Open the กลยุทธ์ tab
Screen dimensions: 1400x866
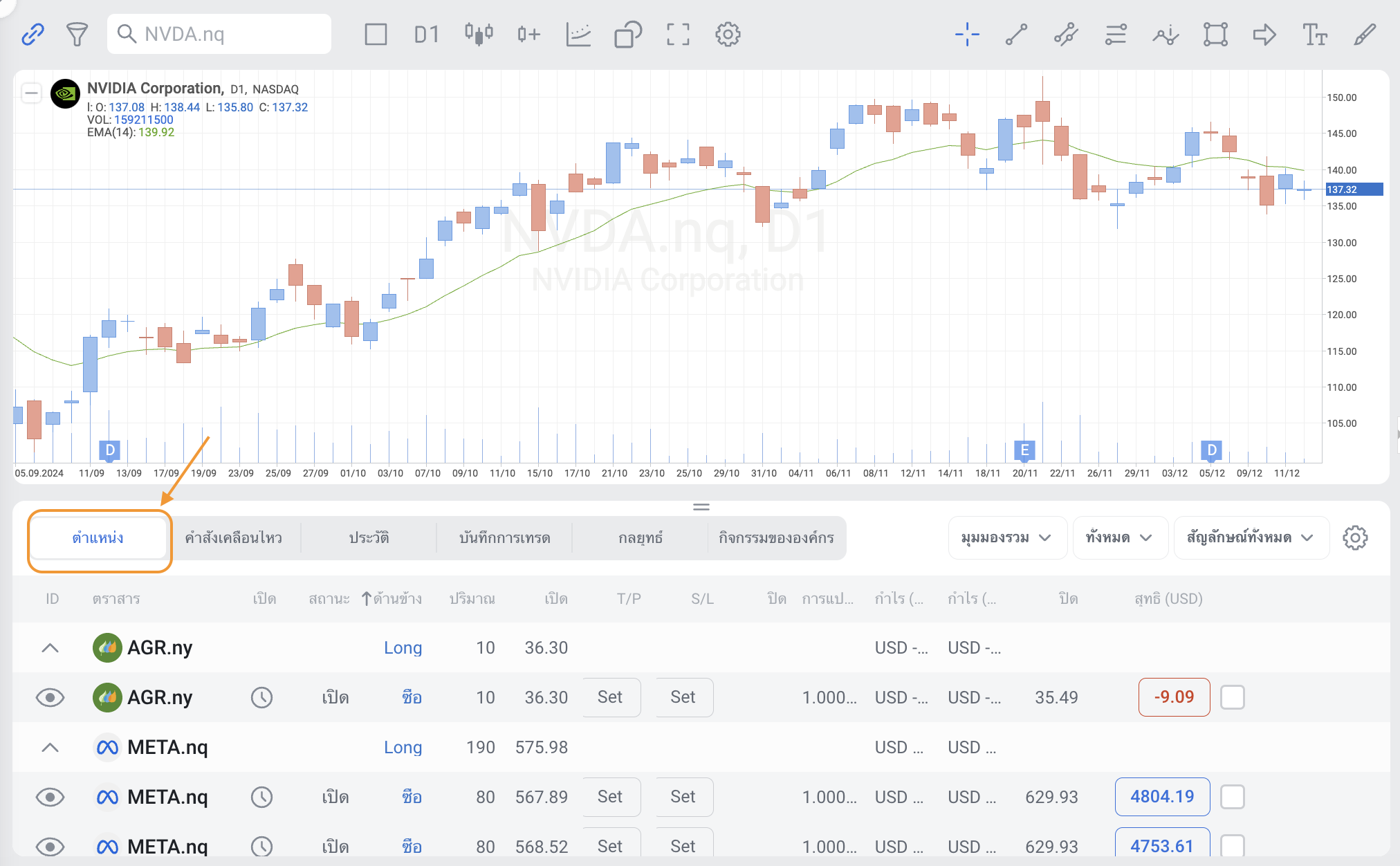click(640, 538)
